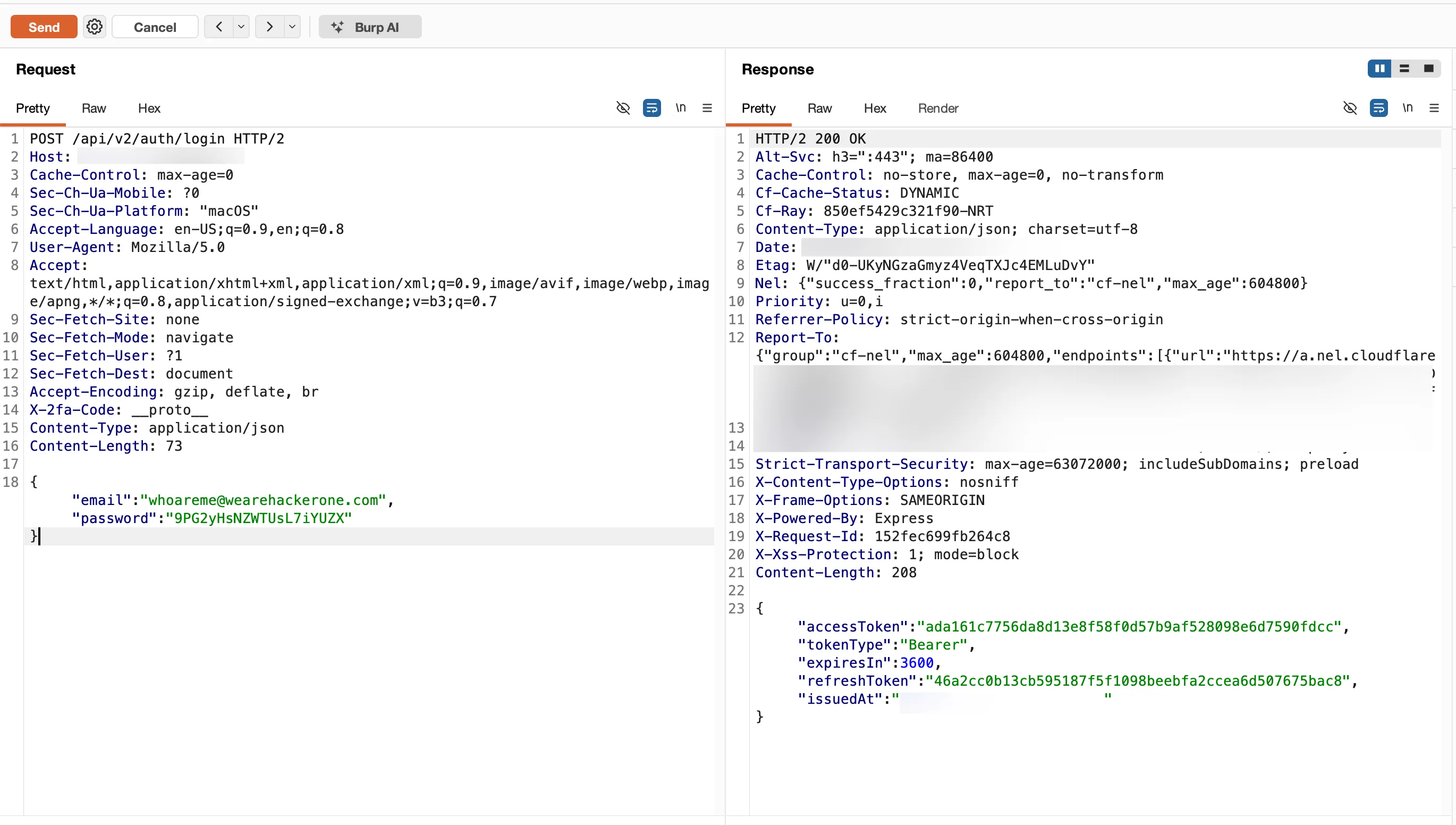The image size is (1456, 825).
Task: Click the Burp AI button
Action: 370,27
